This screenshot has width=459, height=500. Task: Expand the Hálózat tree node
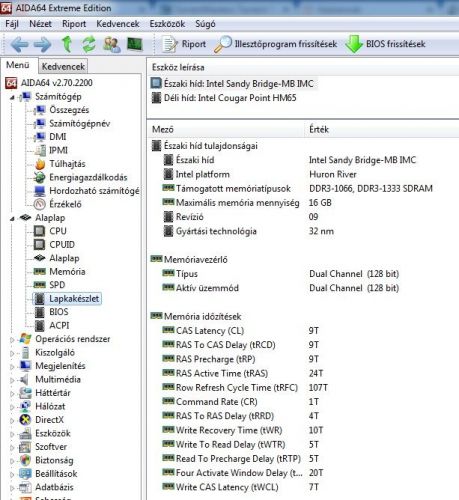[12, 407]
